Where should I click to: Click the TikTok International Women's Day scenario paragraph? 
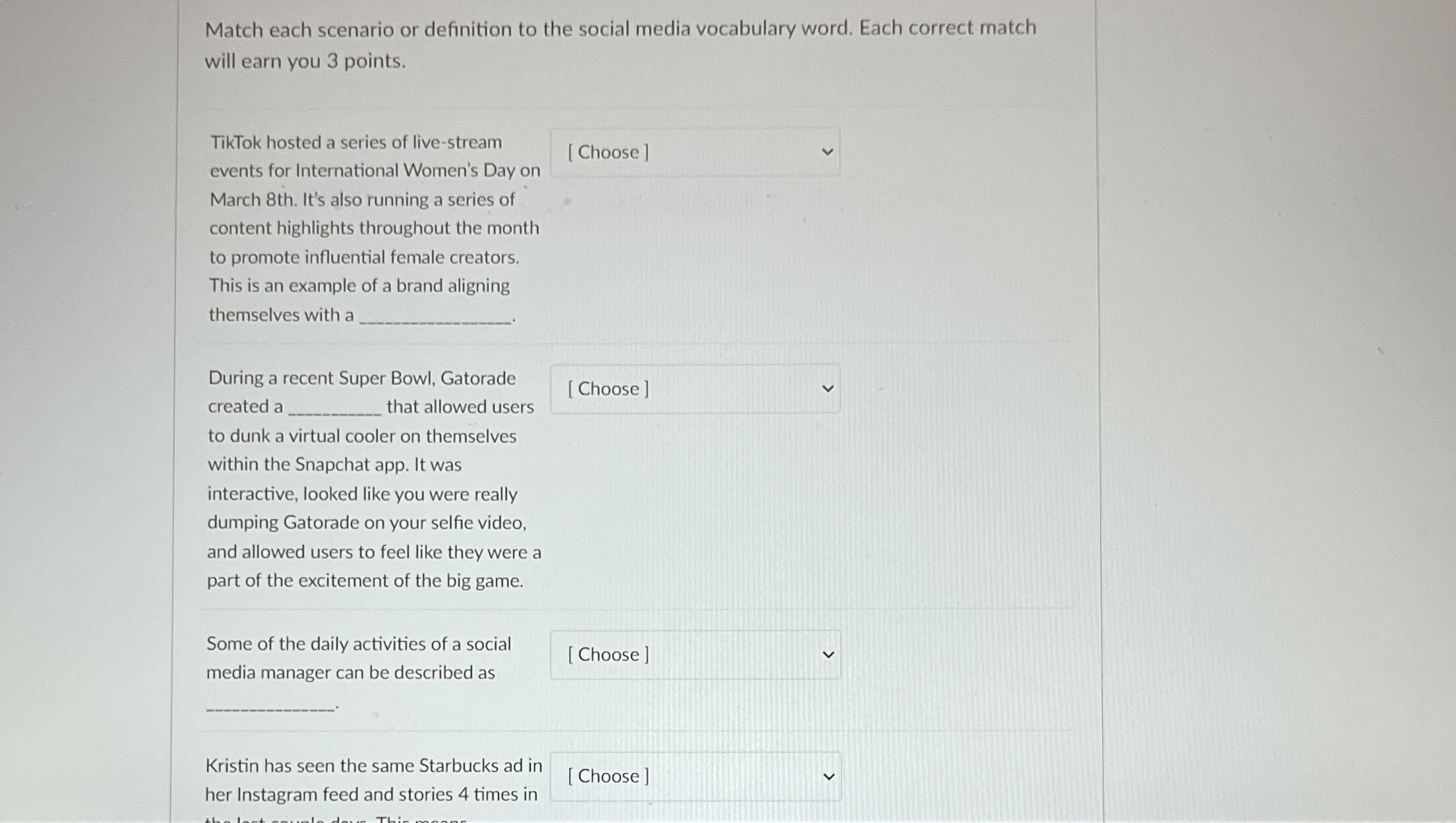point(373,228)
